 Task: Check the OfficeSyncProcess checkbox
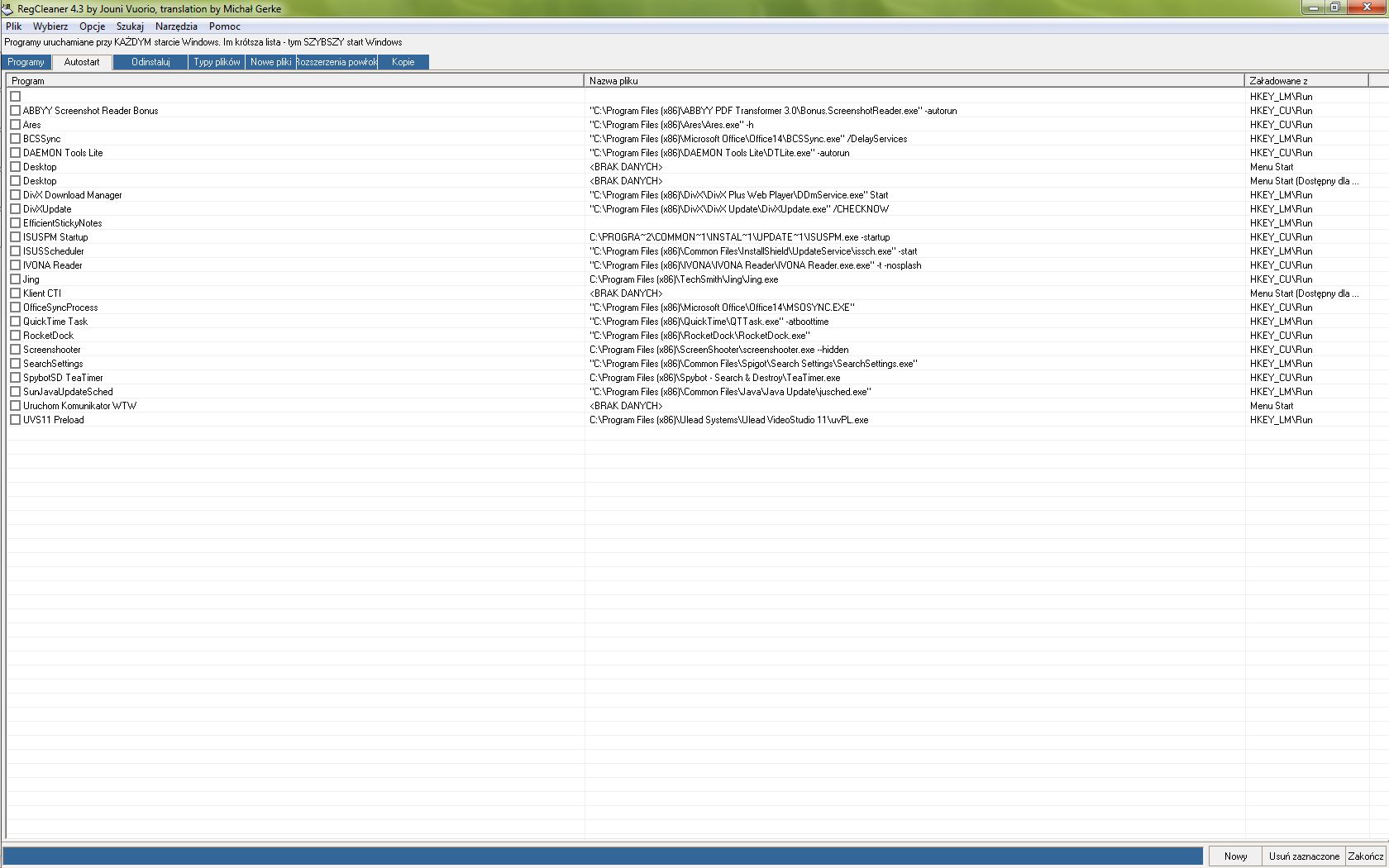[x=15, y=308]
